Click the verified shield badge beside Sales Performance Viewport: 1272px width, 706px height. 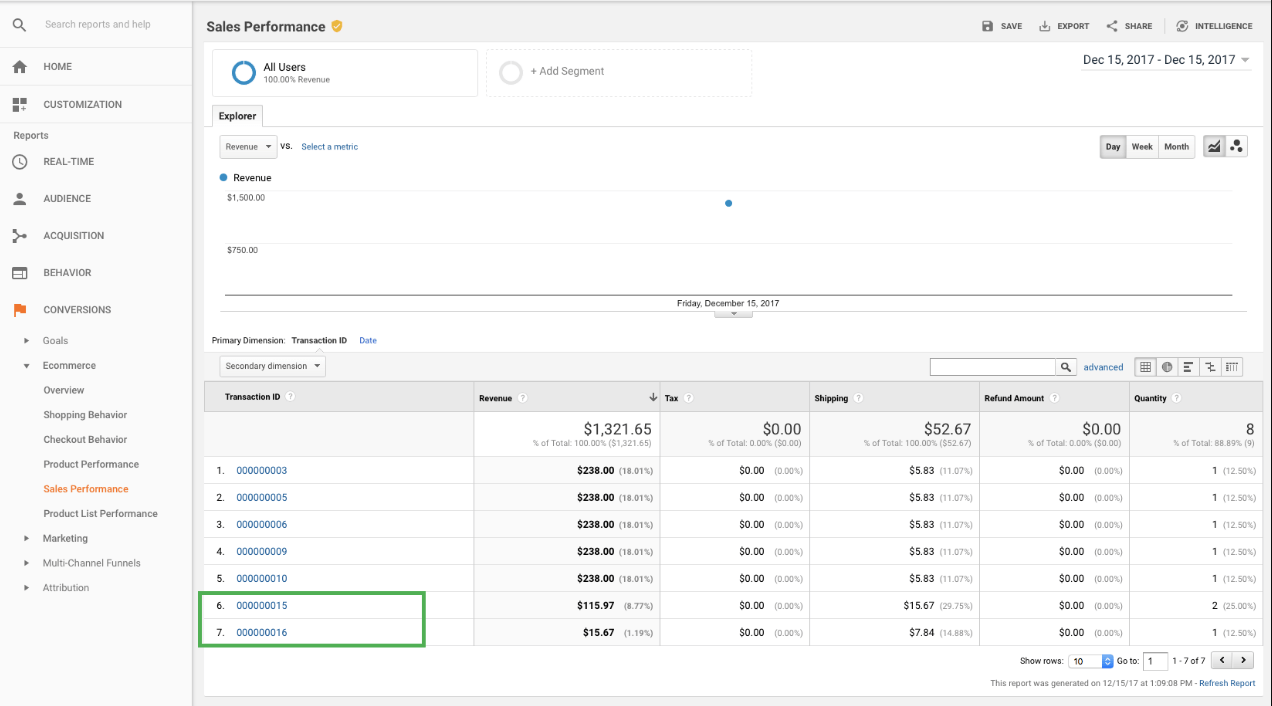tap(337, 26)
